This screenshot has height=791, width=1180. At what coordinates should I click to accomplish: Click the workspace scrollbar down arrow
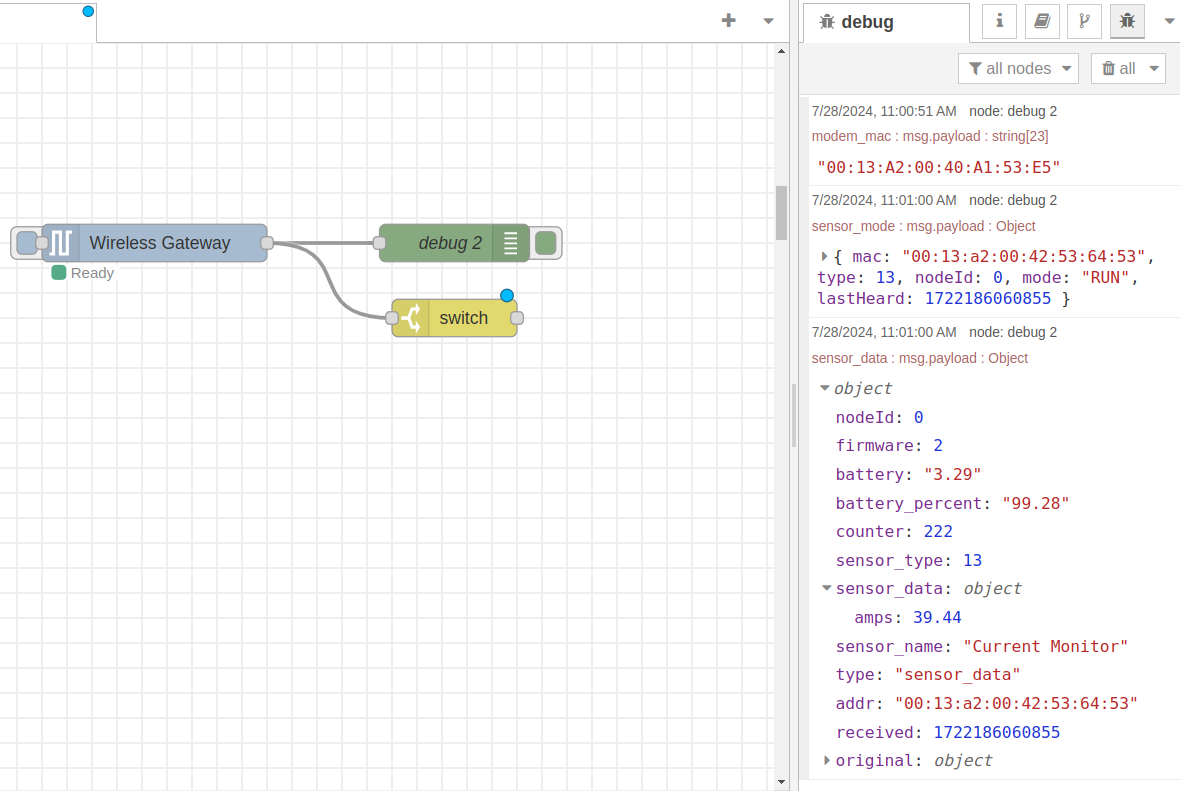[781, 782]
